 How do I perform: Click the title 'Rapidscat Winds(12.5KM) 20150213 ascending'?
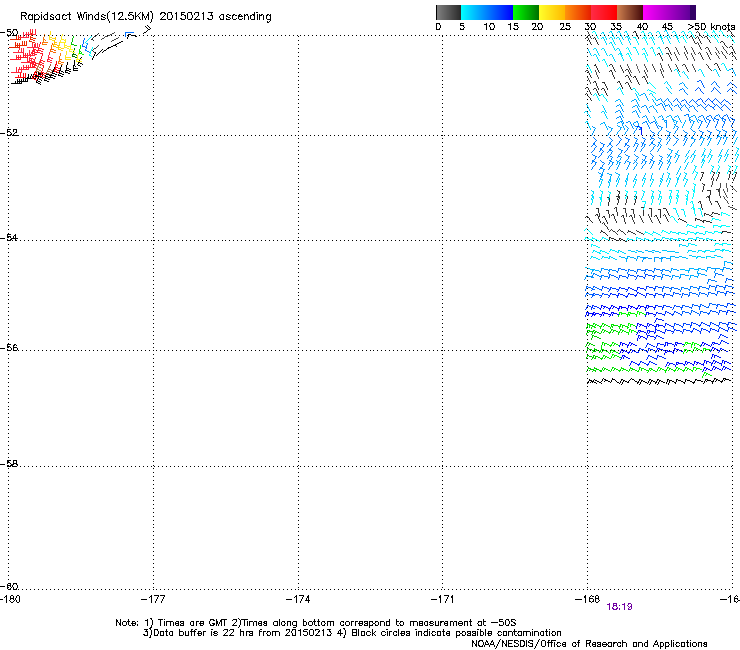(x=145, y=17)
